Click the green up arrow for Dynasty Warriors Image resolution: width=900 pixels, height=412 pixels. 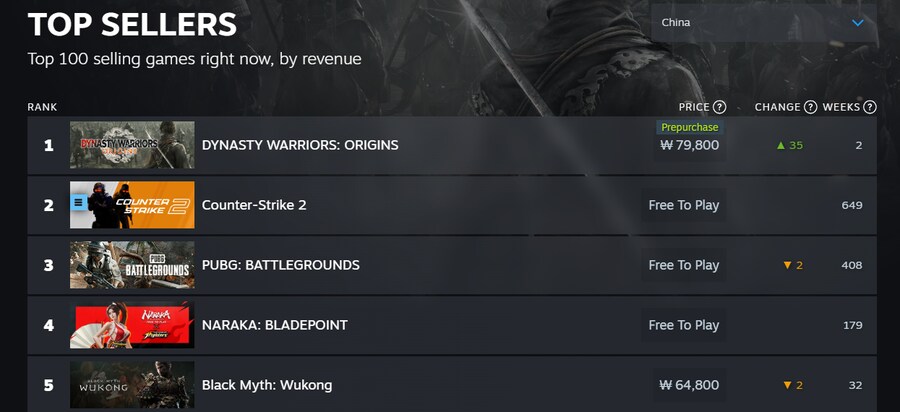781,145
